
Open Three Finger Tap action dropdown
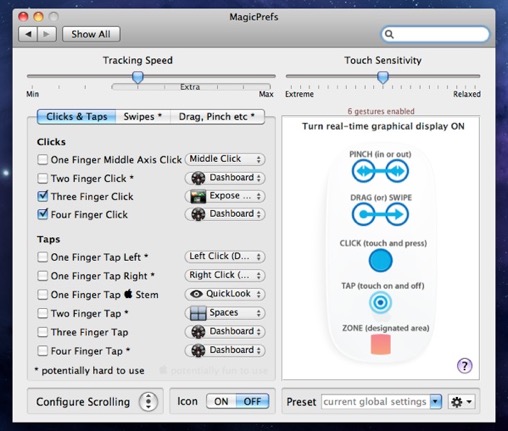(225, 331)
